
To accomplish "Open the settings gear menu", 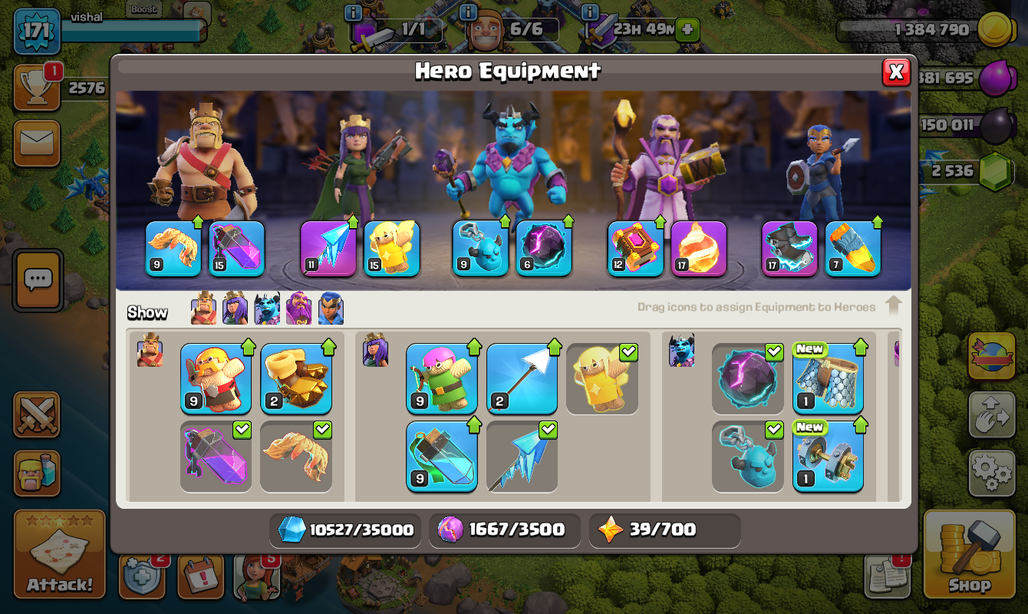I will (x=992, y=471).
